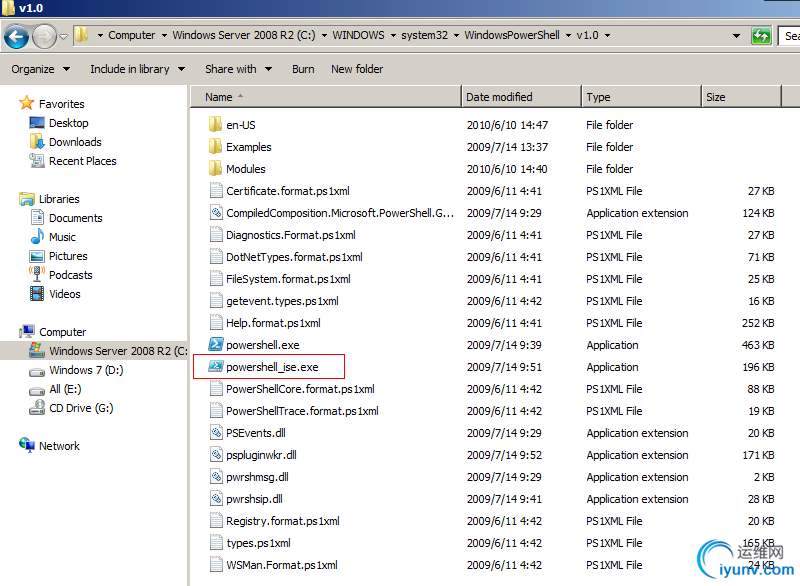Click the CD Drive (G:) disc icon
The height and width of the screenshot is (586, 800).
37,408
